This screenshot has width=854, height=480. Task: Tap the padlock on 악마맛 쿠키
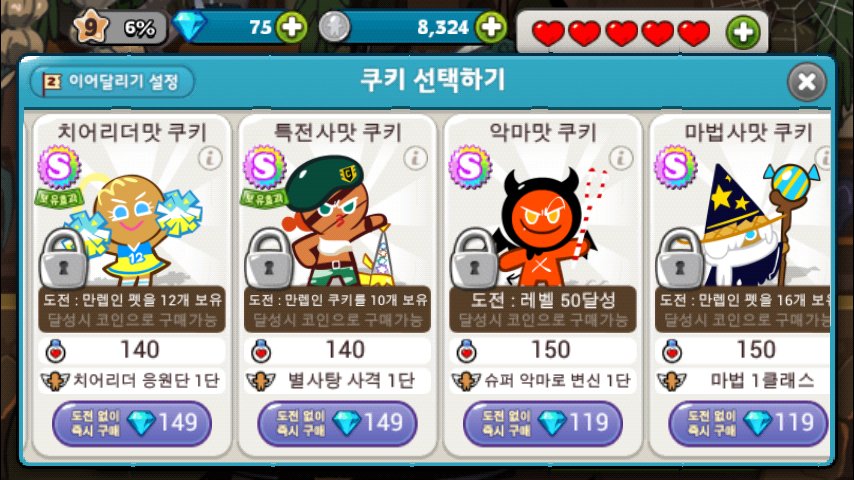point(474,258)
